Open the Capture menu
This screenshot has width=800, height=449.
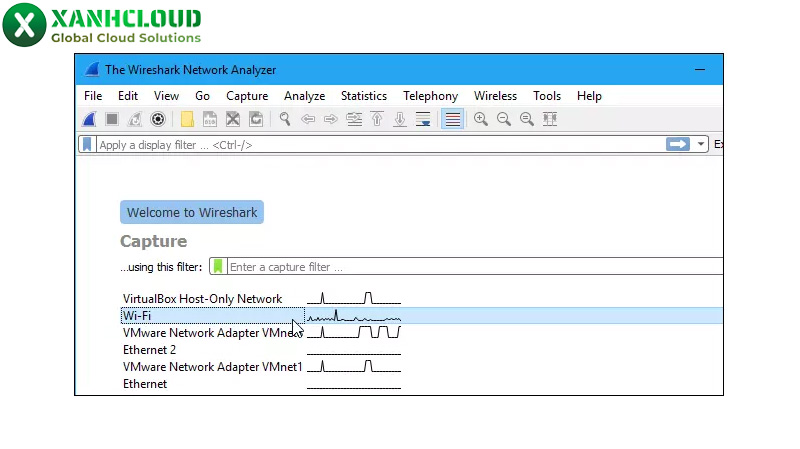[x=247, y=96]
